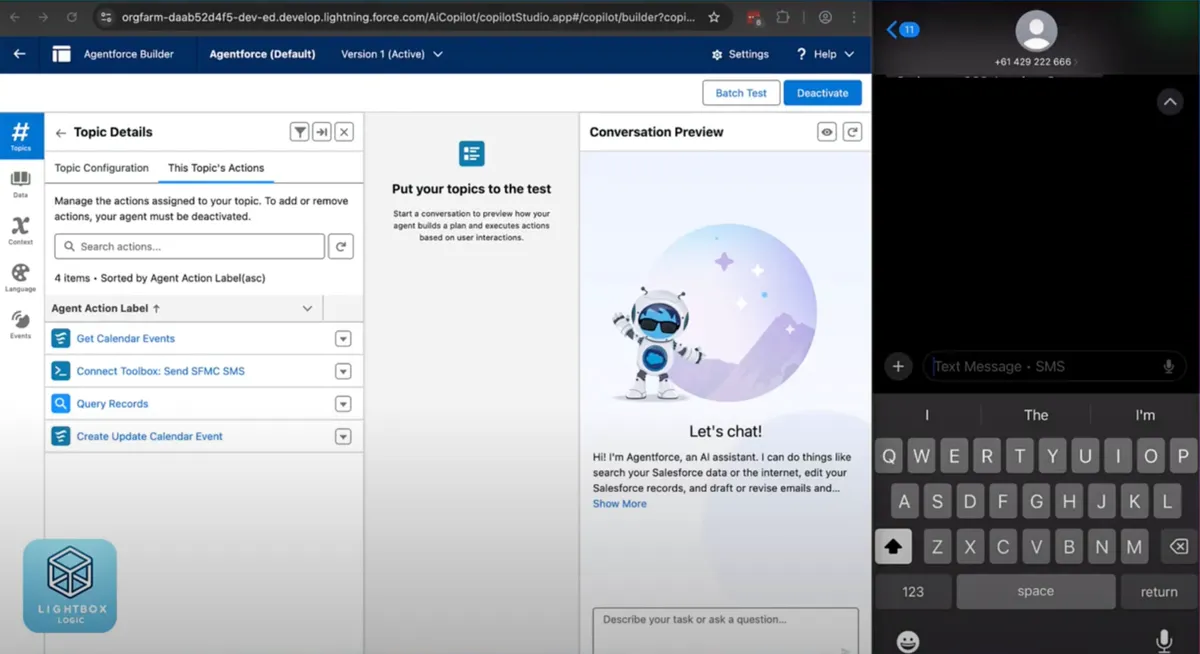Reset the Conversation Preview with refresh icon
Screen dimensions: 1200x654
(x=852, y=132)
